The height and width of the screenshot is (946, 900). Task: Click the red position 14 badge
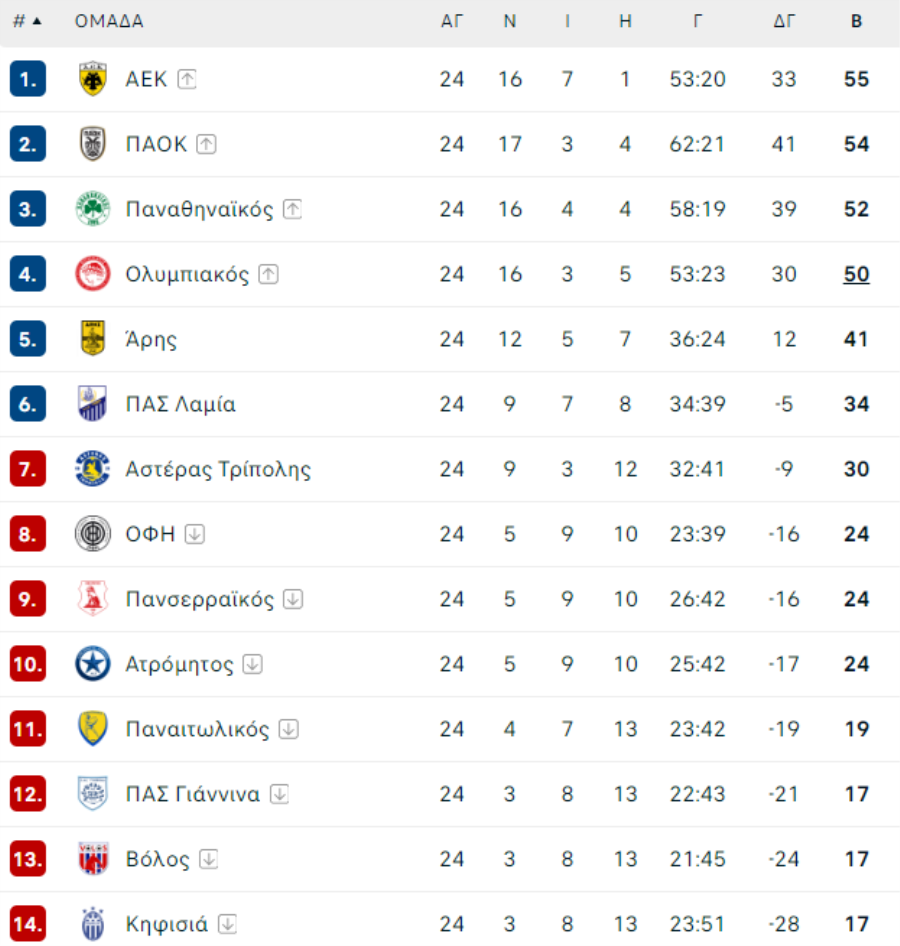click(28, 924)
